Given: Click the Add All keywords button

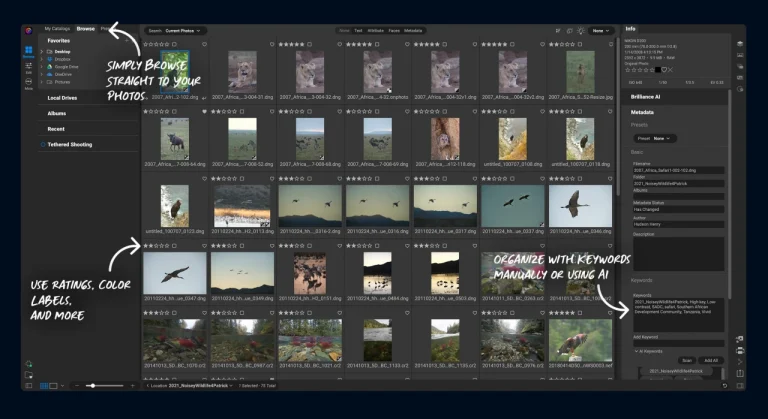Looking at the screenshot, I should coord(711,360).
